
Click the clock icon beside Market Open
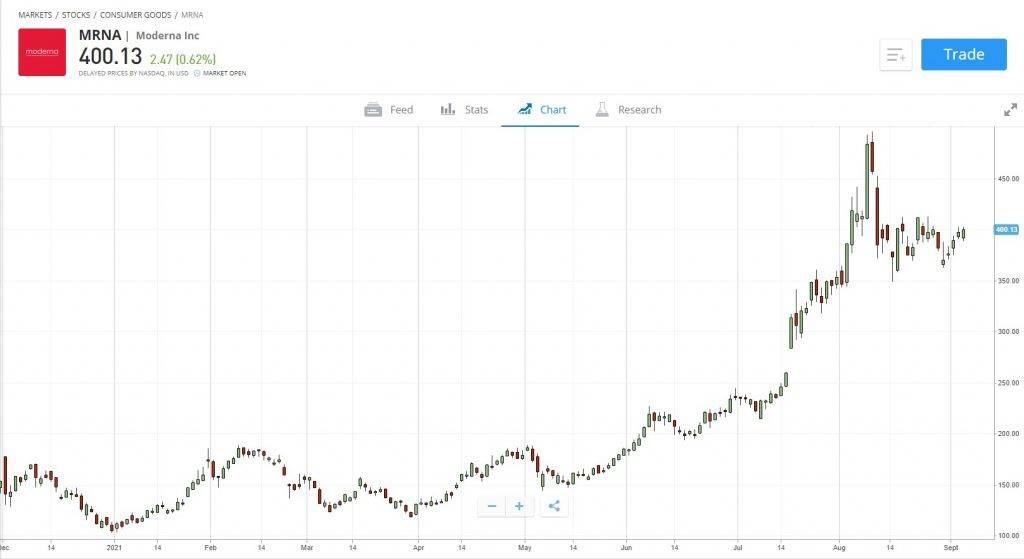pos(197,73)
